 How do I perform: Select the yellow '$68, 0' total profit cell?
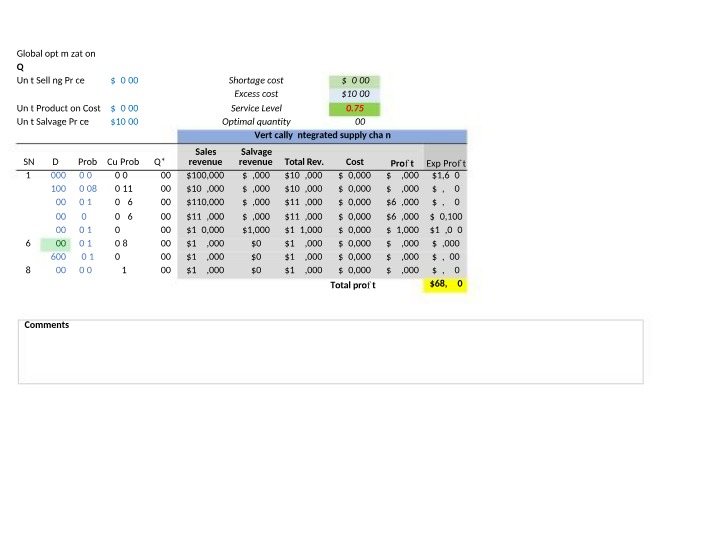(445, 285)
